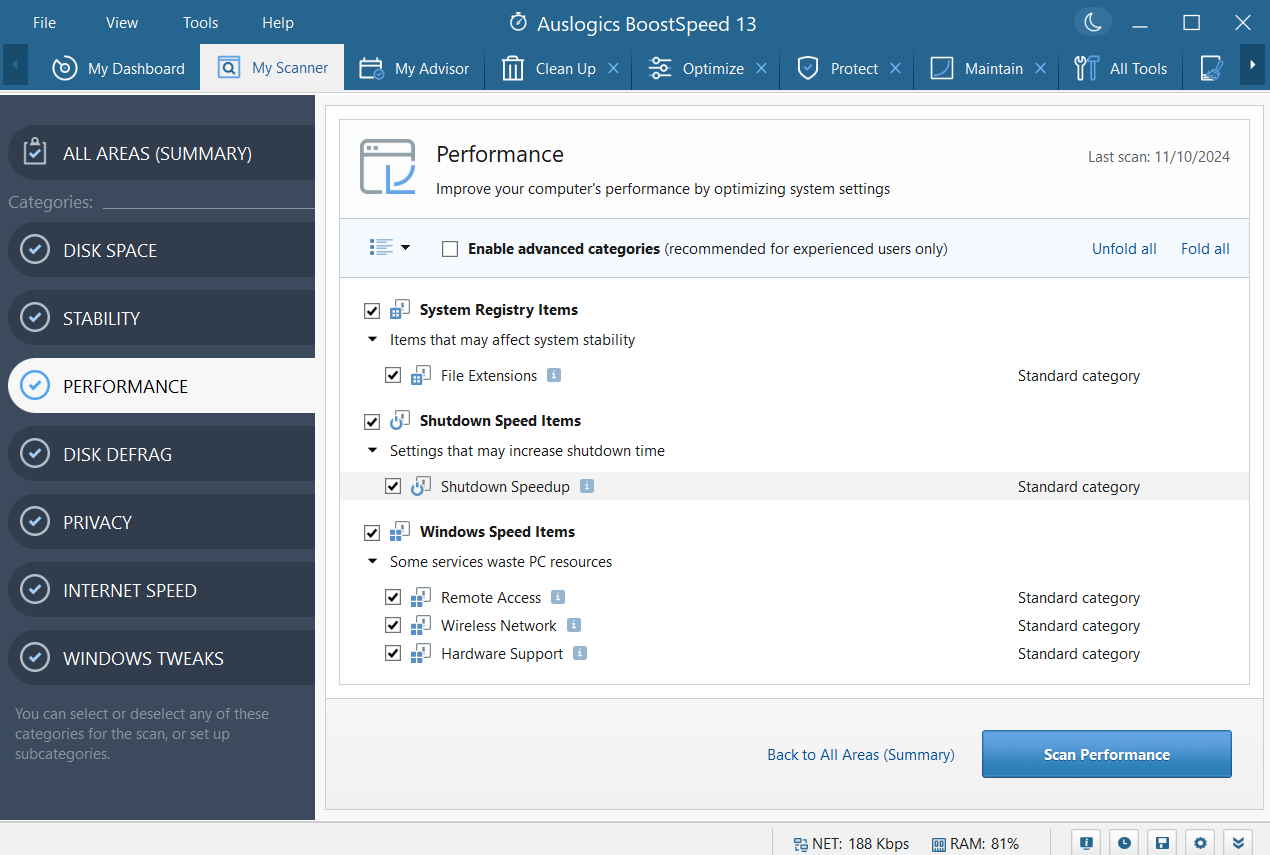
Task: Click double-chevron expand icon in status bar
Action: point(1238,842)
